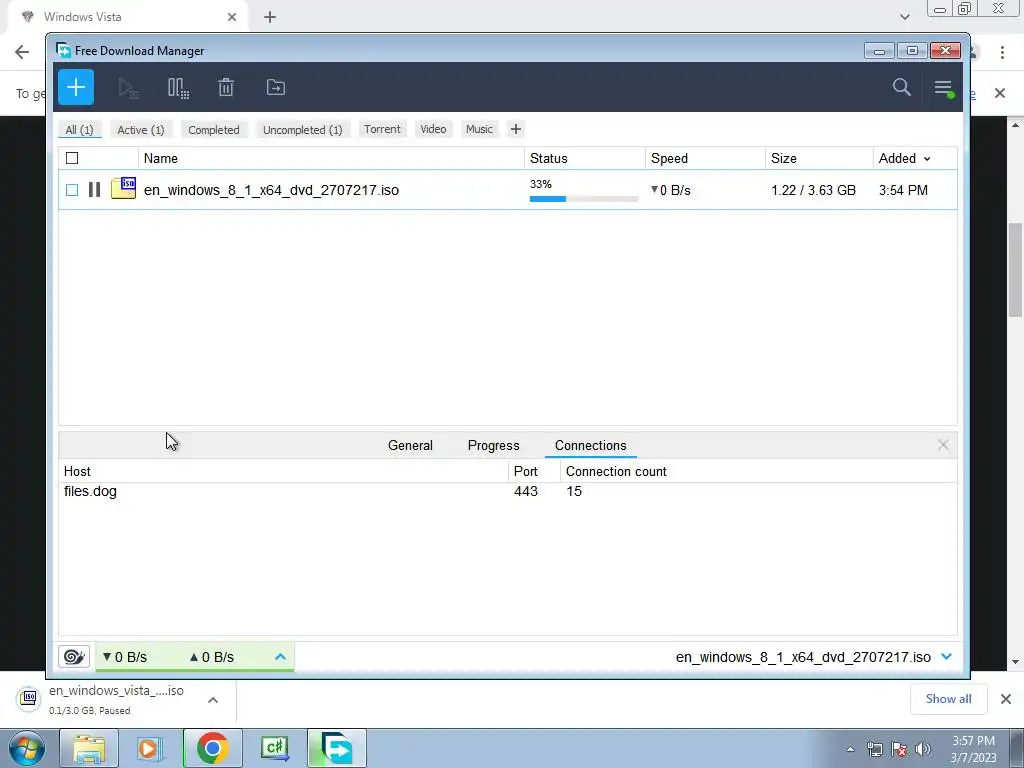Open Windows Explorer from the taskbar
This screenshot has width=1024, height=768.
click(x=89, y=748)
